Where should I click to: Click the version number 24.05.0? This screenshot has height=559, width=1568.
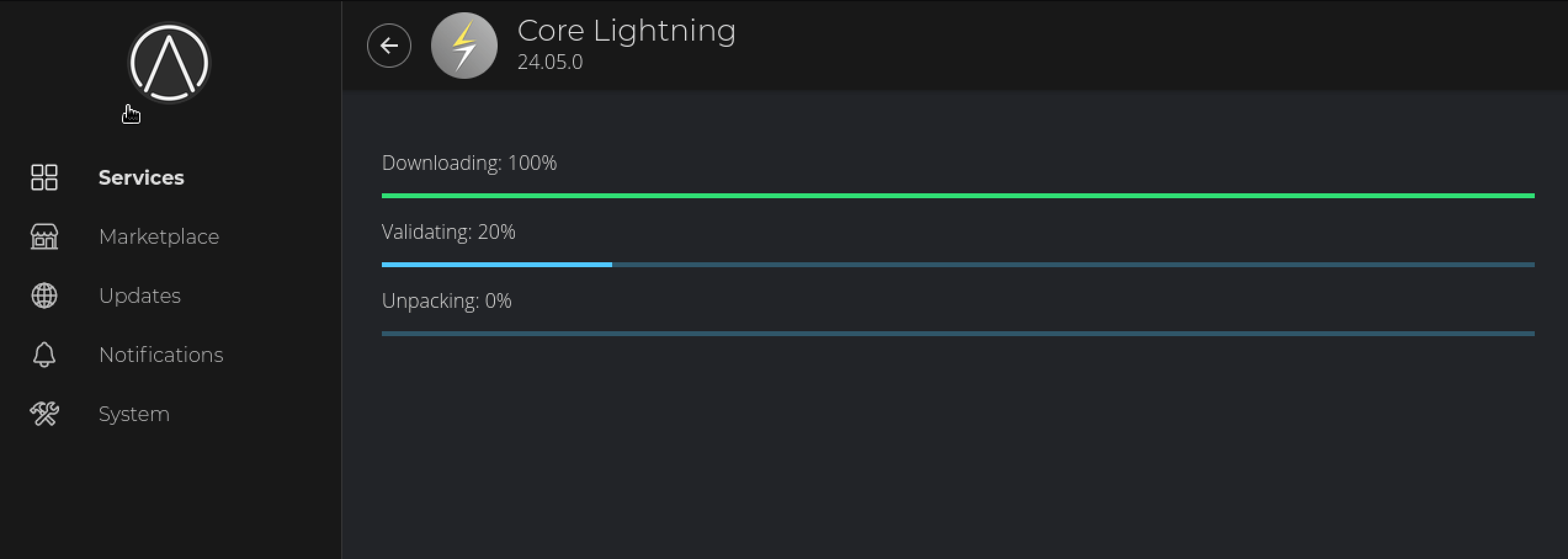click(x=550, y=62)
